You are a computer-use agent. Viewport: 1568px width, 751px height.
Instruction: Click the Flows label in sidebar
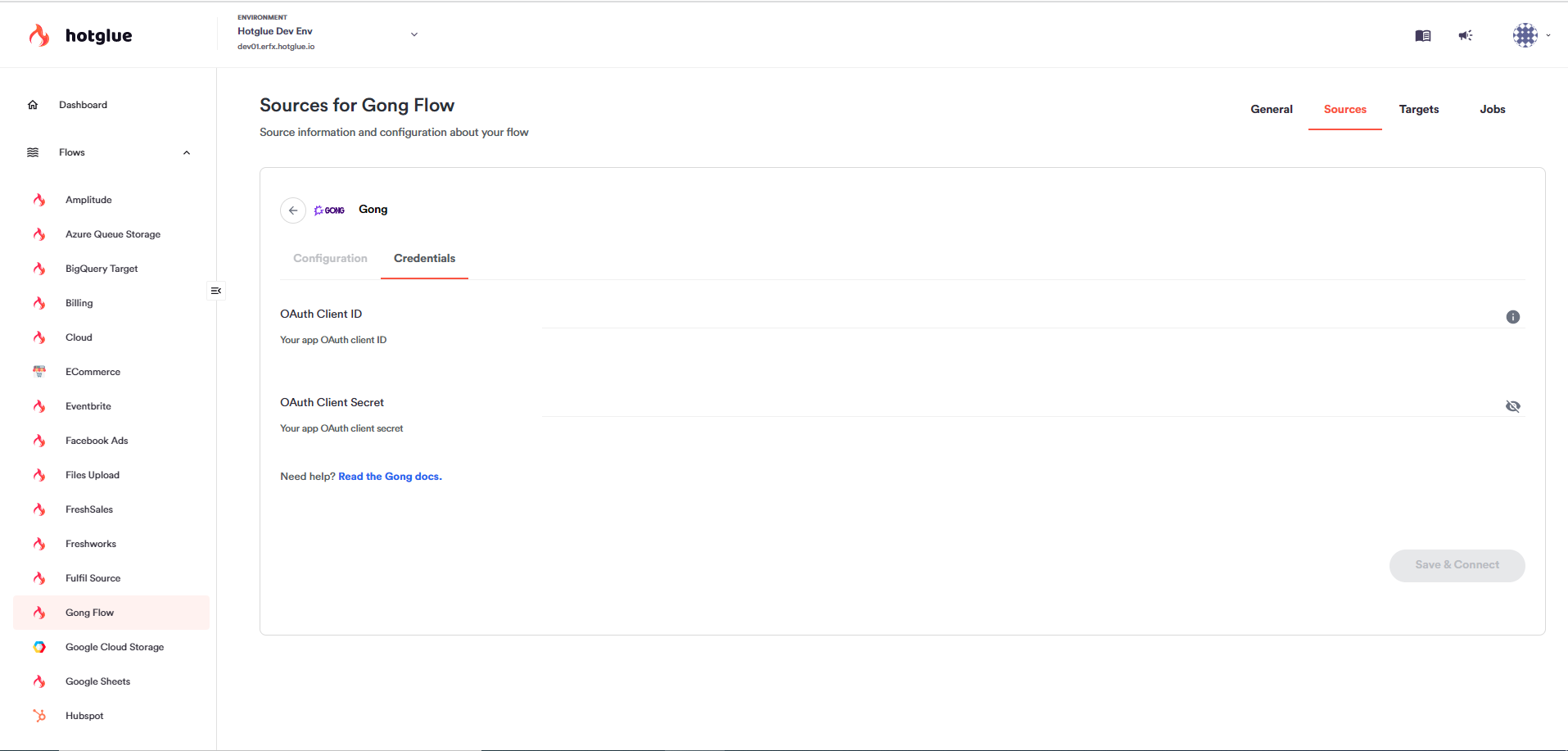tap(72, 152)
